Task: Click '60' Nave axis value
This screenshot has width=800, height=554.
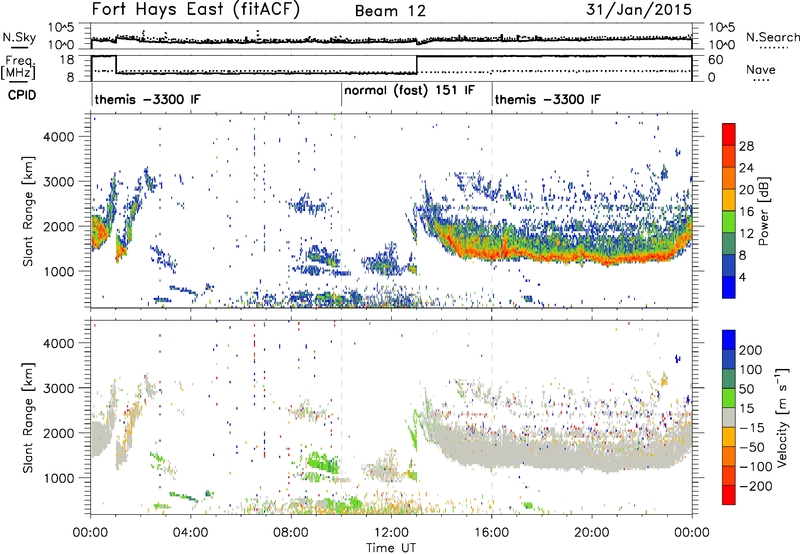Action: tap(715, 60)
